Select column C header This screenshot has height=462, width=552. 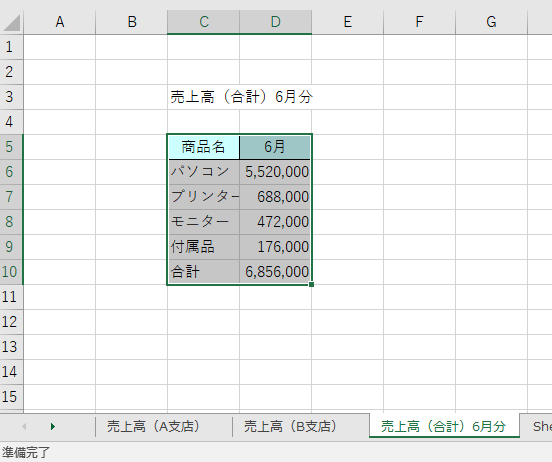[x=203, y=22]
